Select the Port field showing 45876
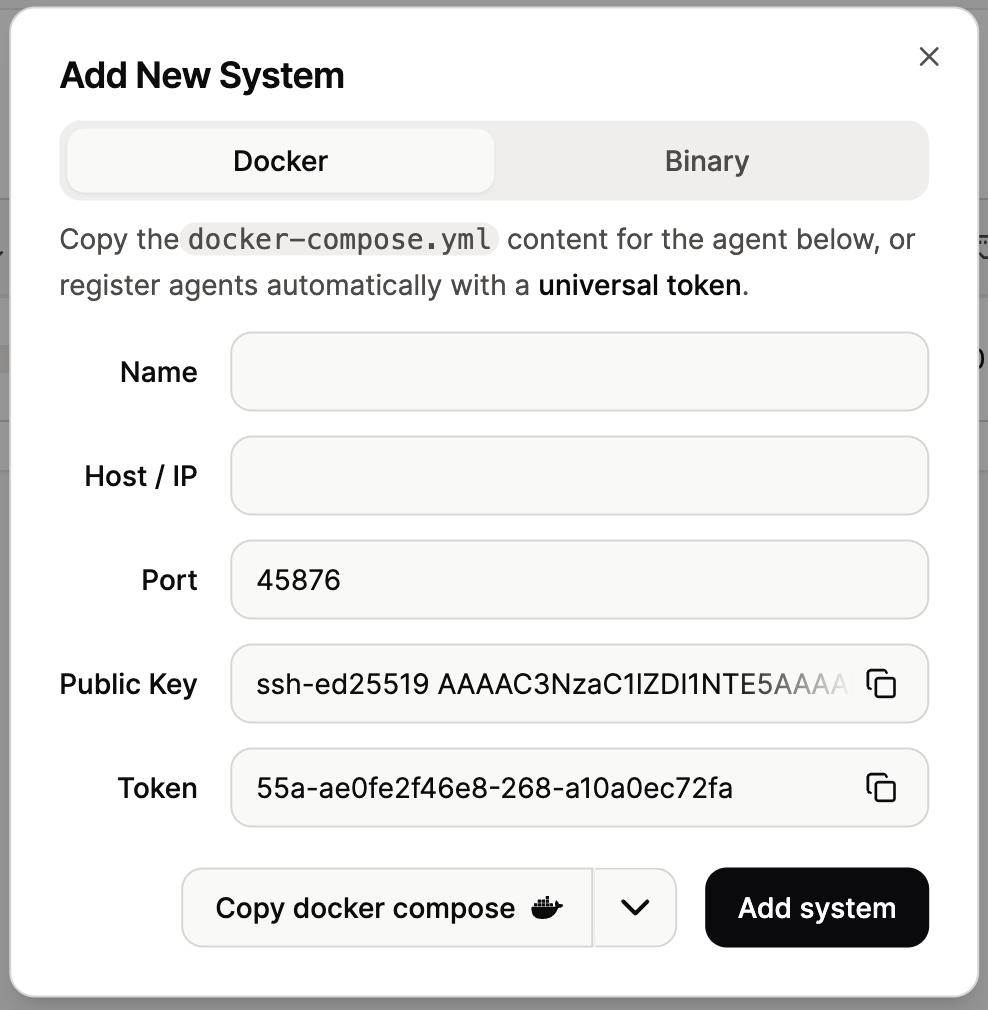988x1010 pixels. [579, 580]
